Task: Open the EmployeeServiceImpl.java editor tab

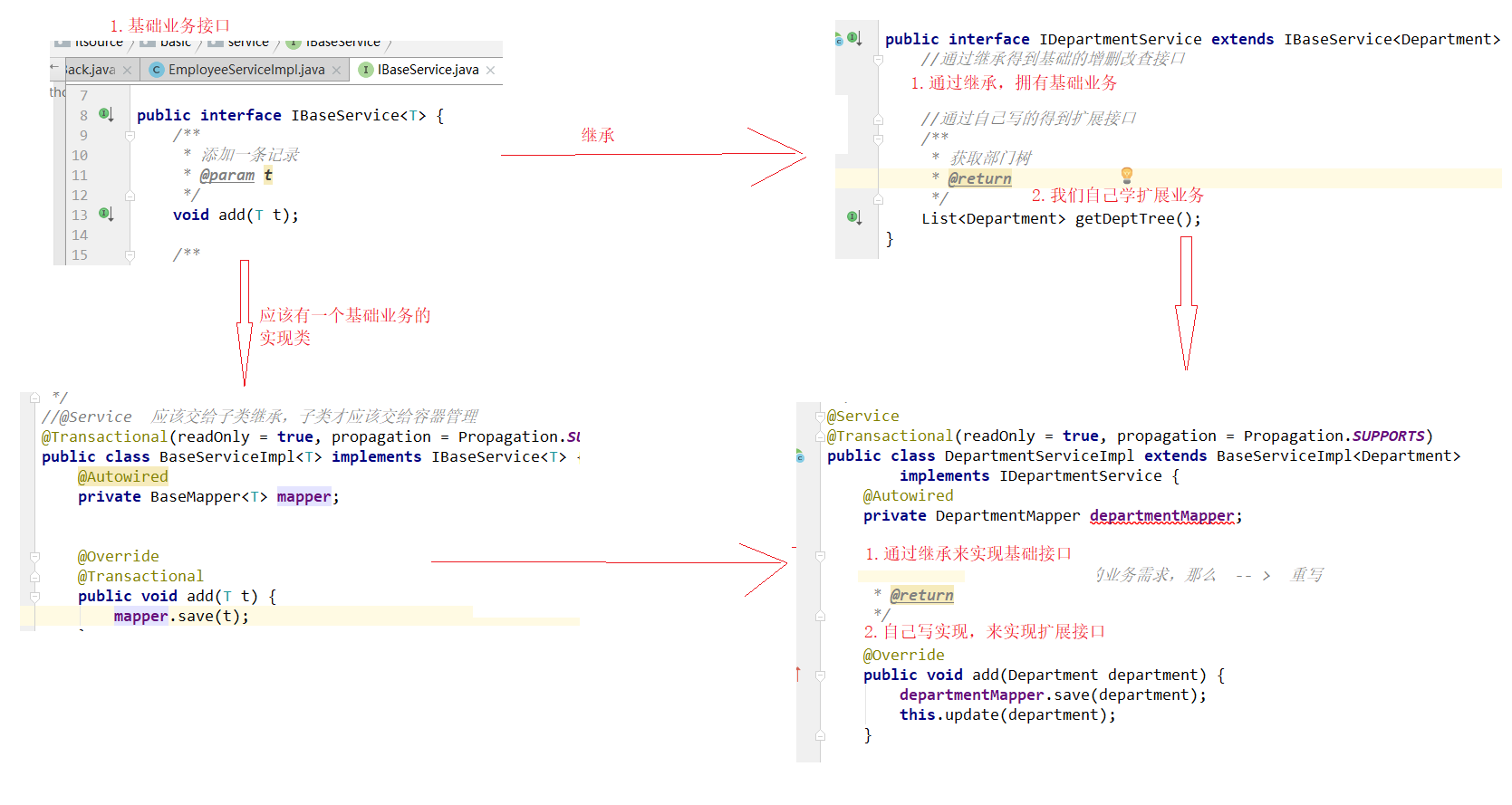Action: click(246, 70)
